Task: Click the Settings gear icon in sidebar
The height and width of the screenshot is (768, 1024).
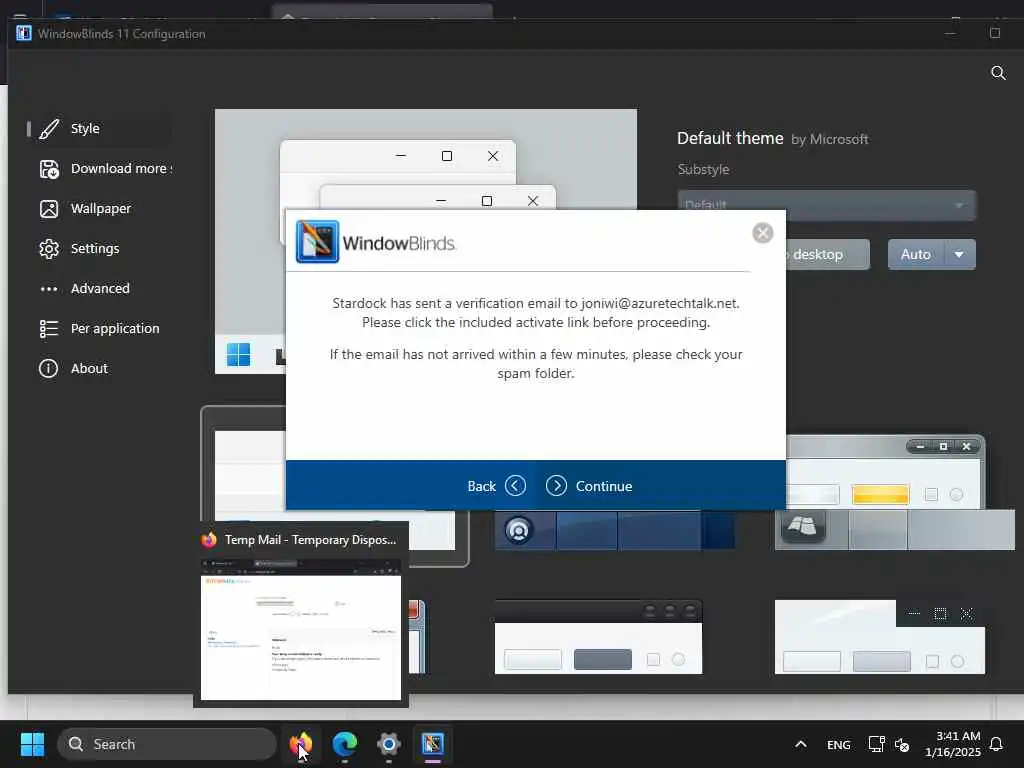Action: (x=48, y=249)
